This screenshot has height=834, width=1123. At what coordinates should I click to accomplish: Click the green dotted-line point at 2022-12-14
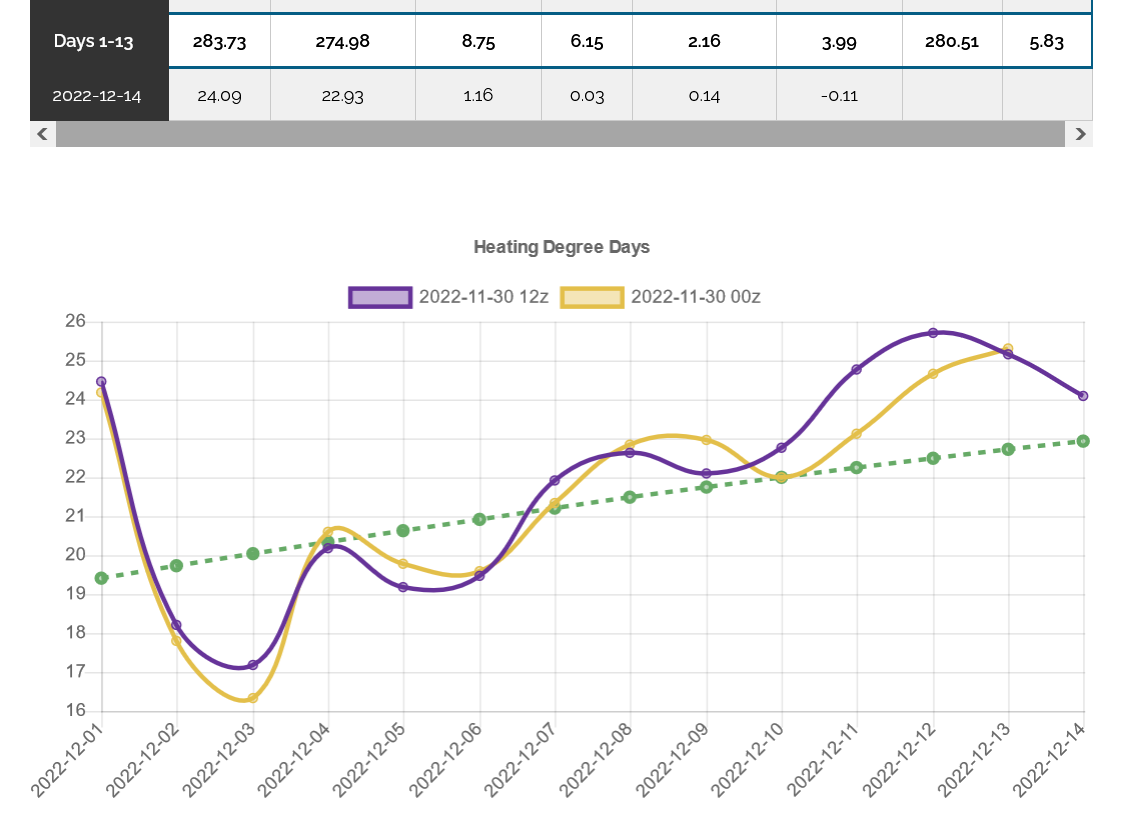(1083, 441)
